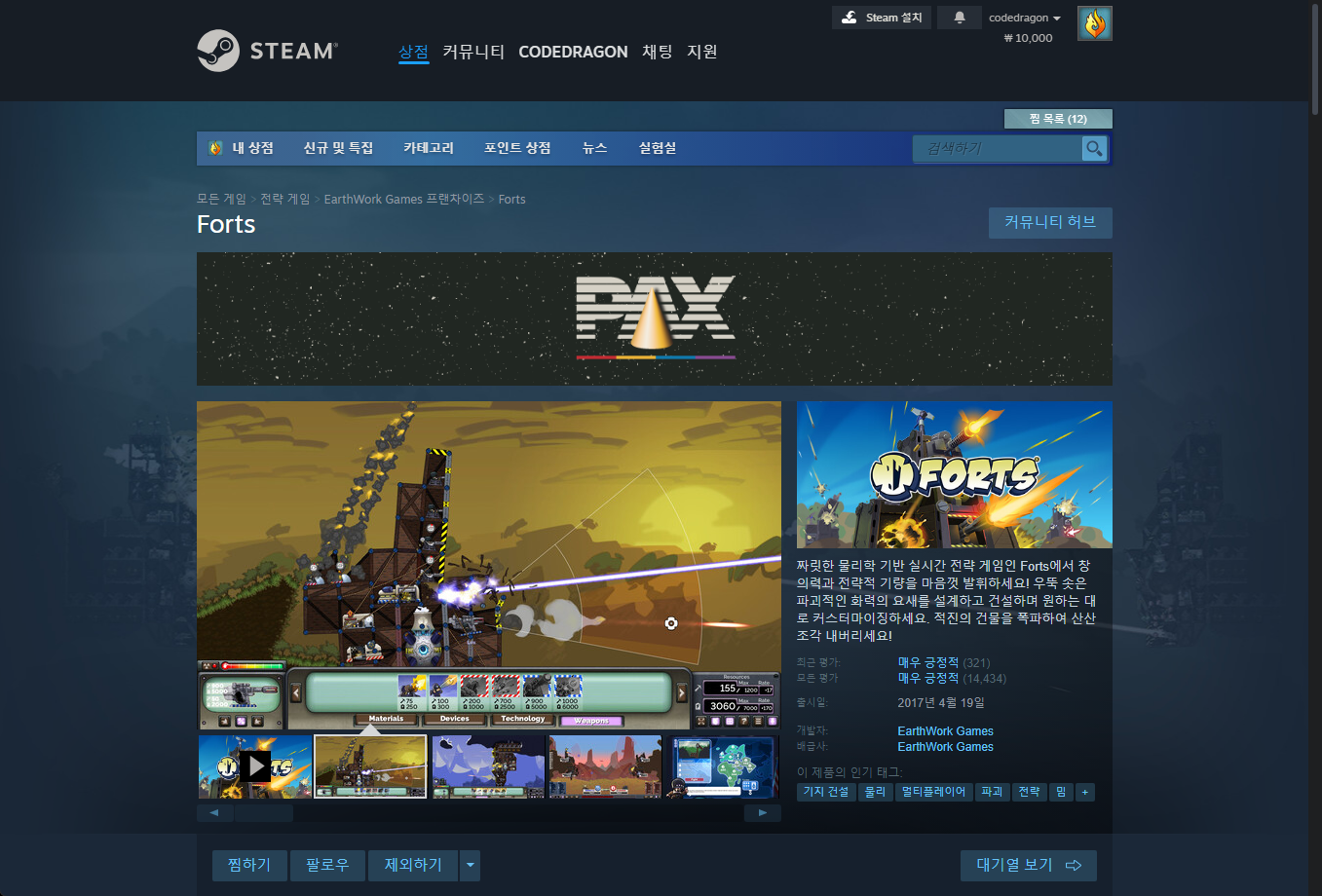Open the 실험실 tab
Image resolution: width=1322 pixels, height=896 pixels.
point(658,148)
